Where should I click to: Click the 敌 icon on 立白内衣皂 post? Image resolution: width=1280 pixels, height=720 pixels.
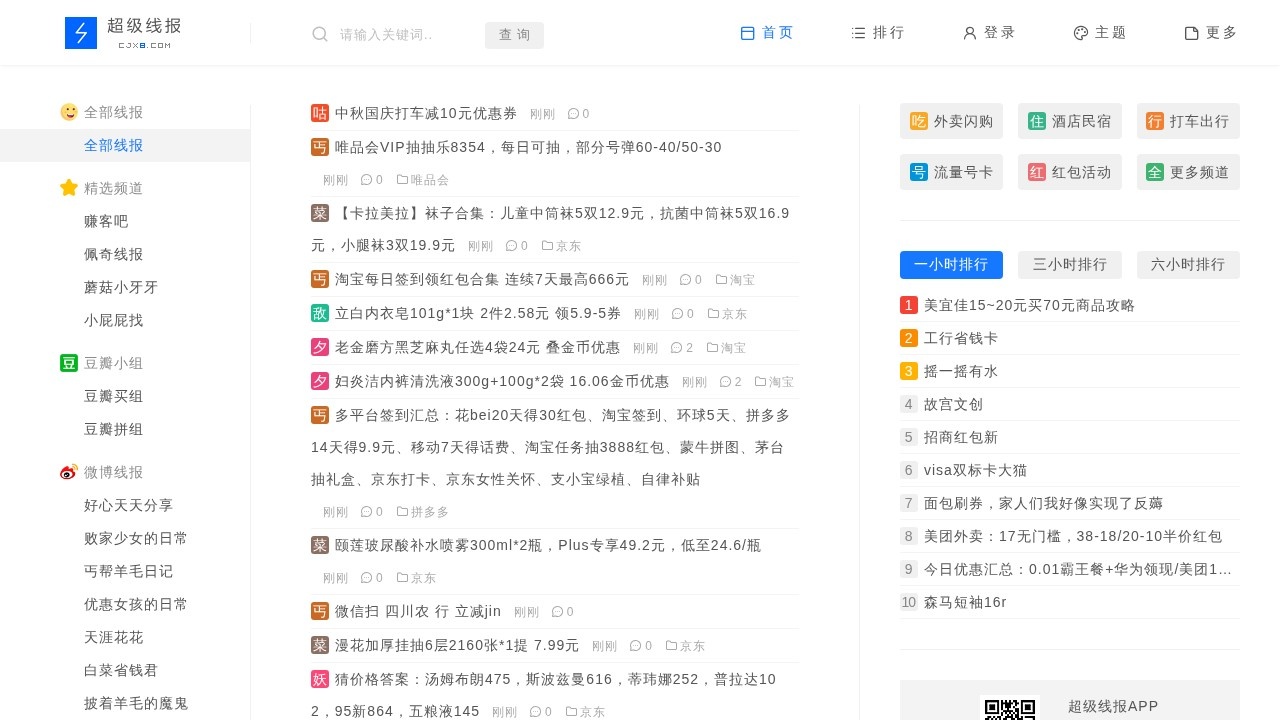[x=320, y=313]
